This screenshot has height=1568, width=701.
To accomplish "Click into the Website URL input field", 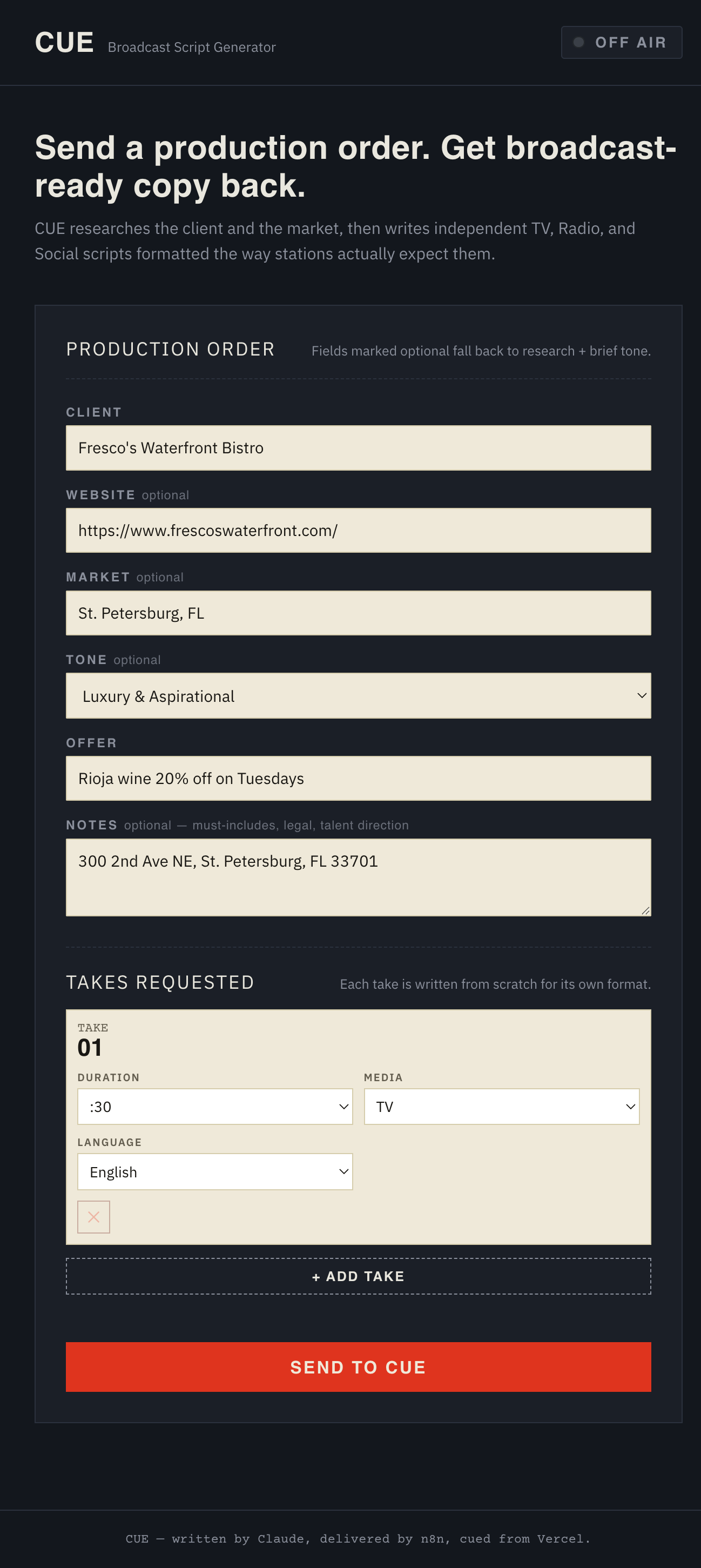I will (x=359, y=530).
